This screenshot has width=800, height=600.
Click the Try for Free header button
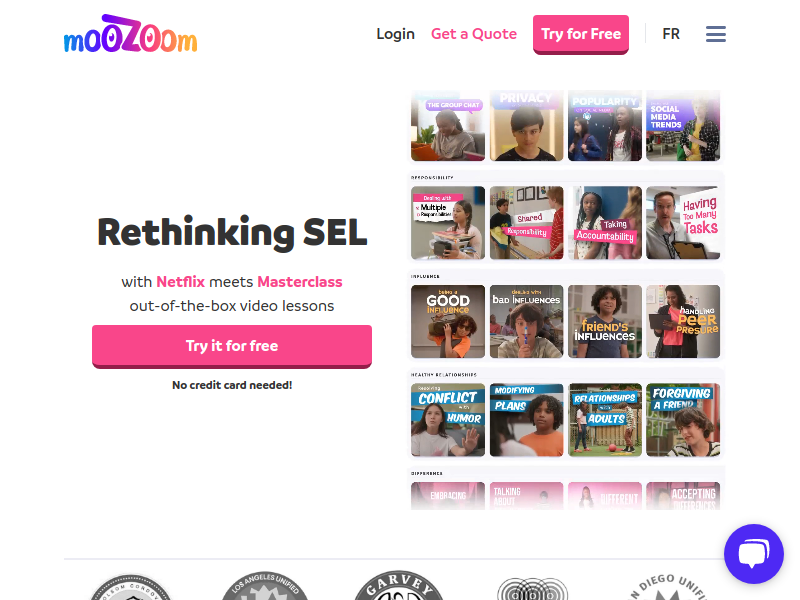(x=581, y=34)
